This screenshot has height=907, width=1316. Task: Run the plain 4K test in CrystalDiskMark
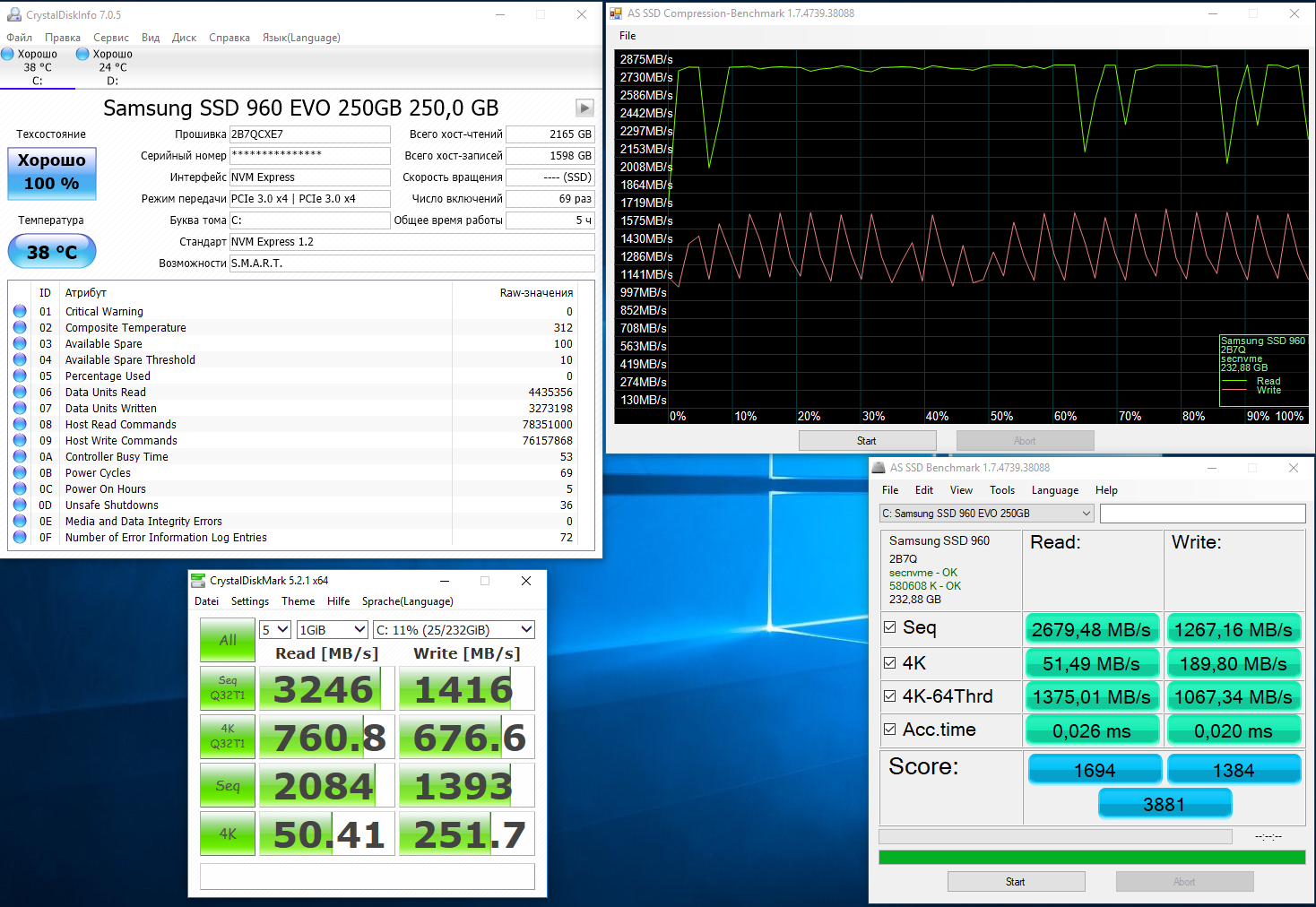click(228, 834)
